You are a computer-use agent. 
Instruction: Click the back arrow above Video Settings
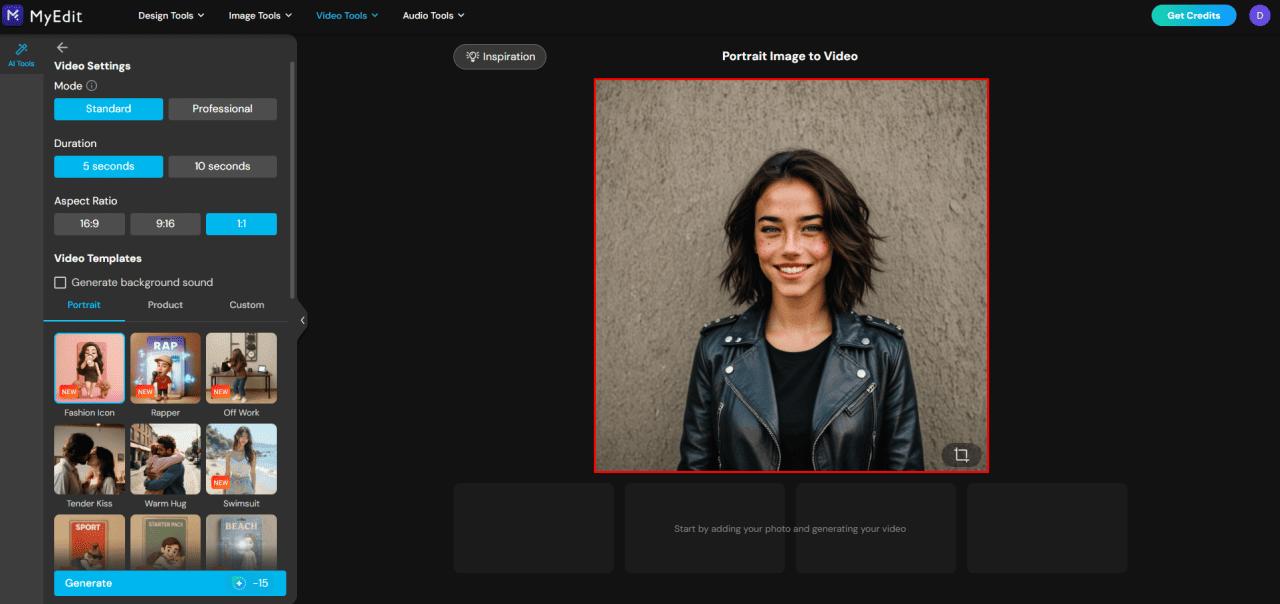click(62, 47)
